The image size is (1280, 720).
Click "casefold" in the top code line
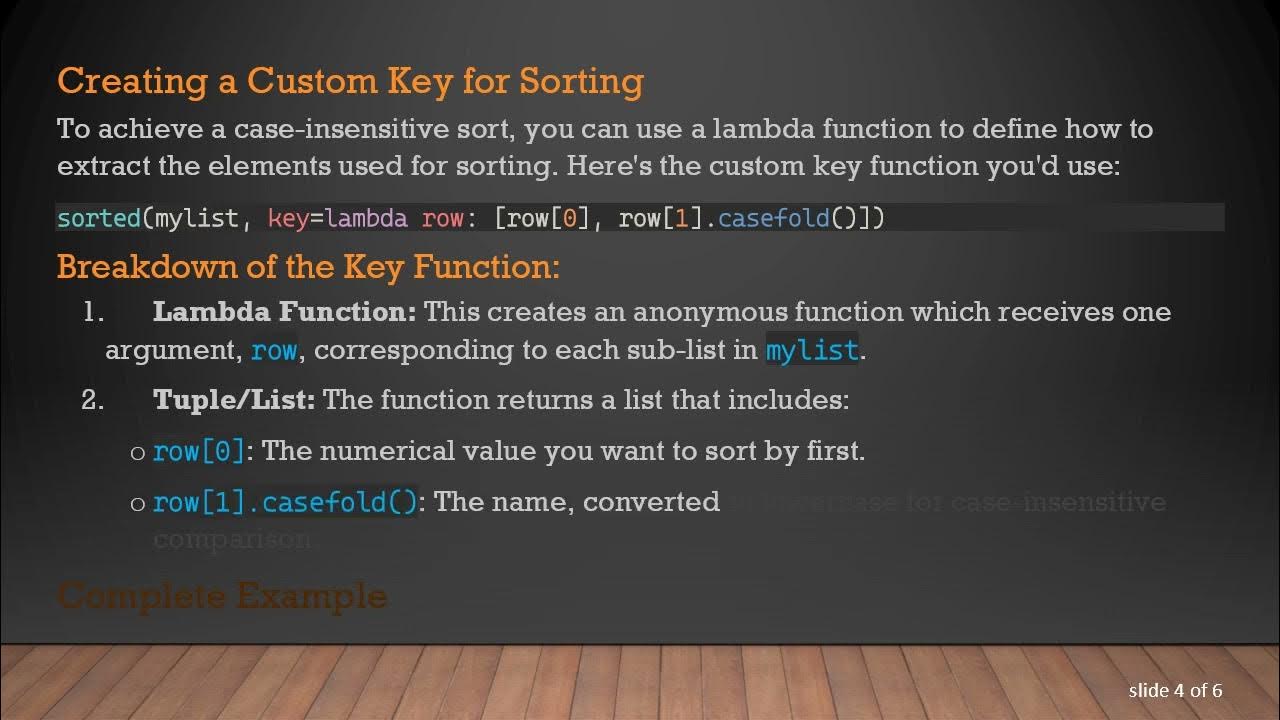point(774,218)
